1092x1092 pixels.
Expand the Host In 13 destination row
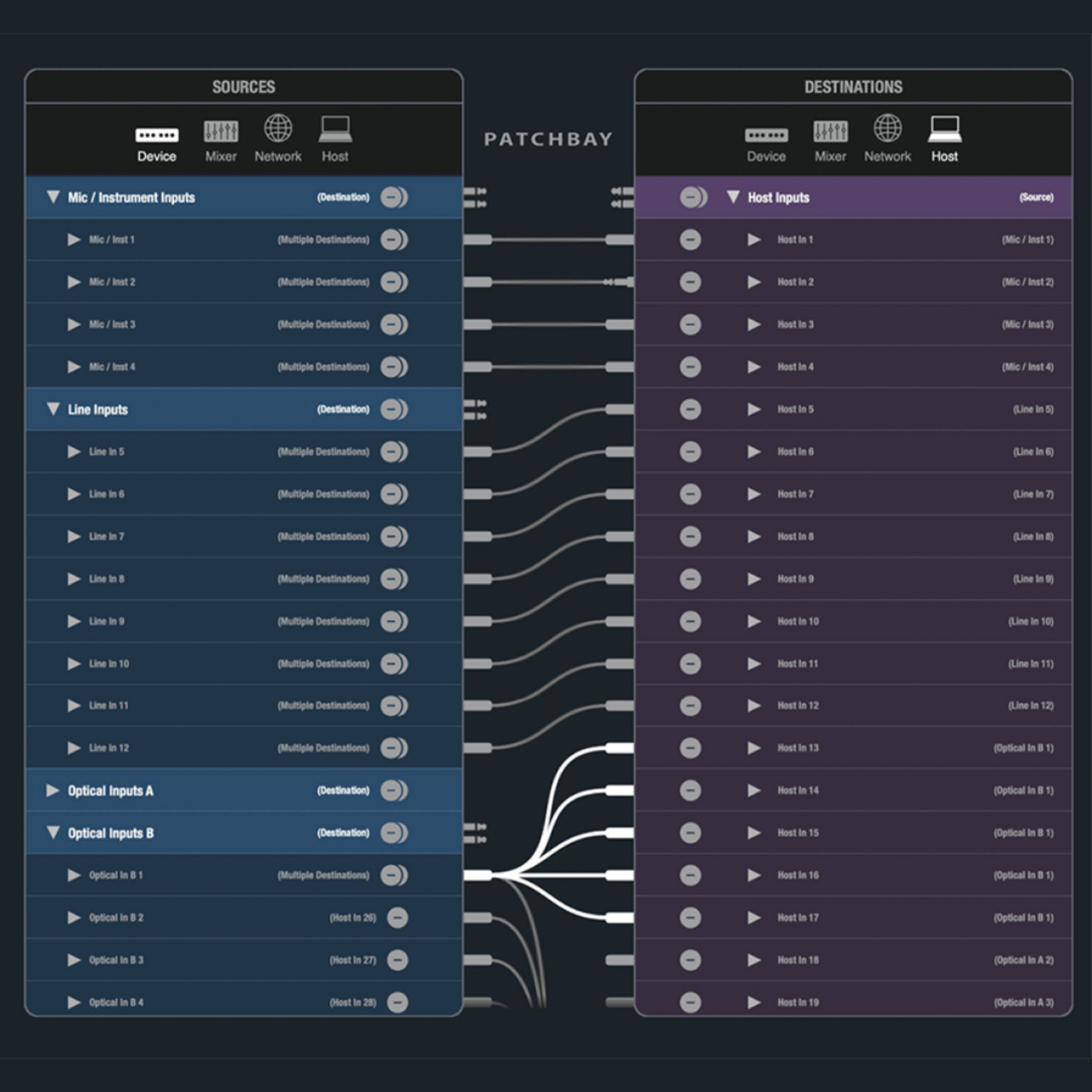tap(754, 748)
